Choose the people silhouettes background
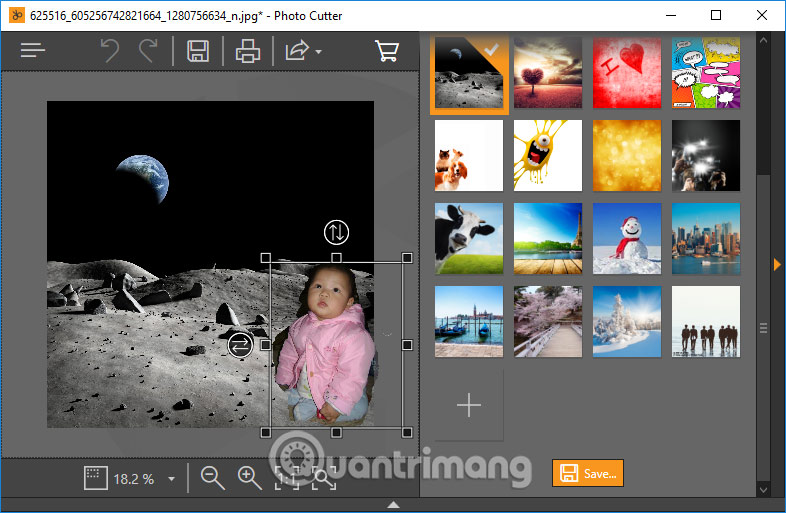The image size is (786, 513). click(706, 321)
